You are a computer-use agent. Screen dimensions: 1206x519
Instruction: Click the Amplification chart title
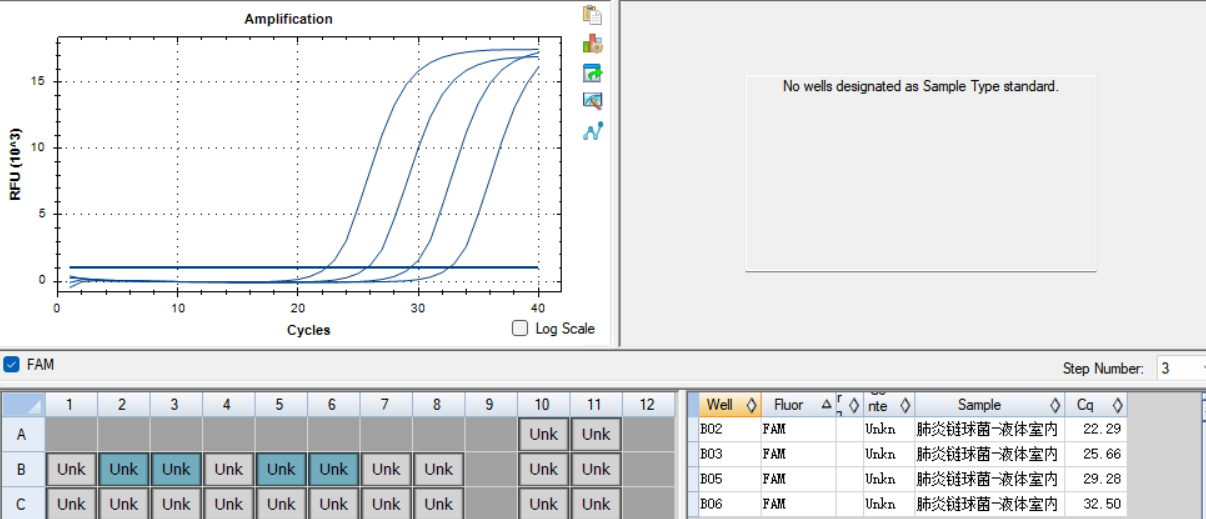288,19
